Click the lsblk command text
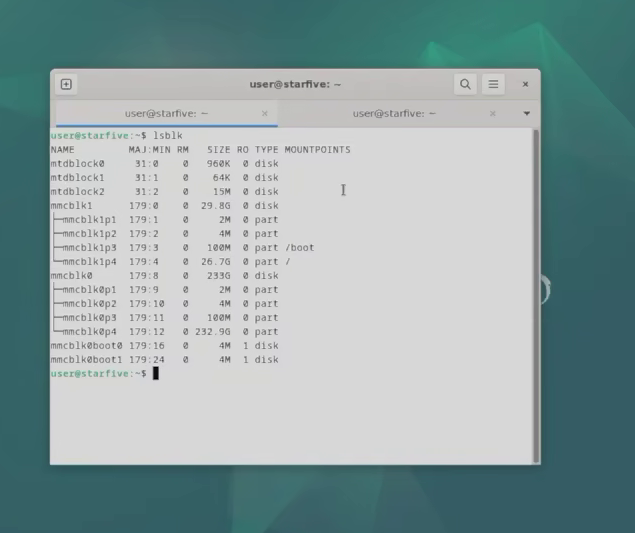Viewport: 635px width, 533px height. coord(168,136)
